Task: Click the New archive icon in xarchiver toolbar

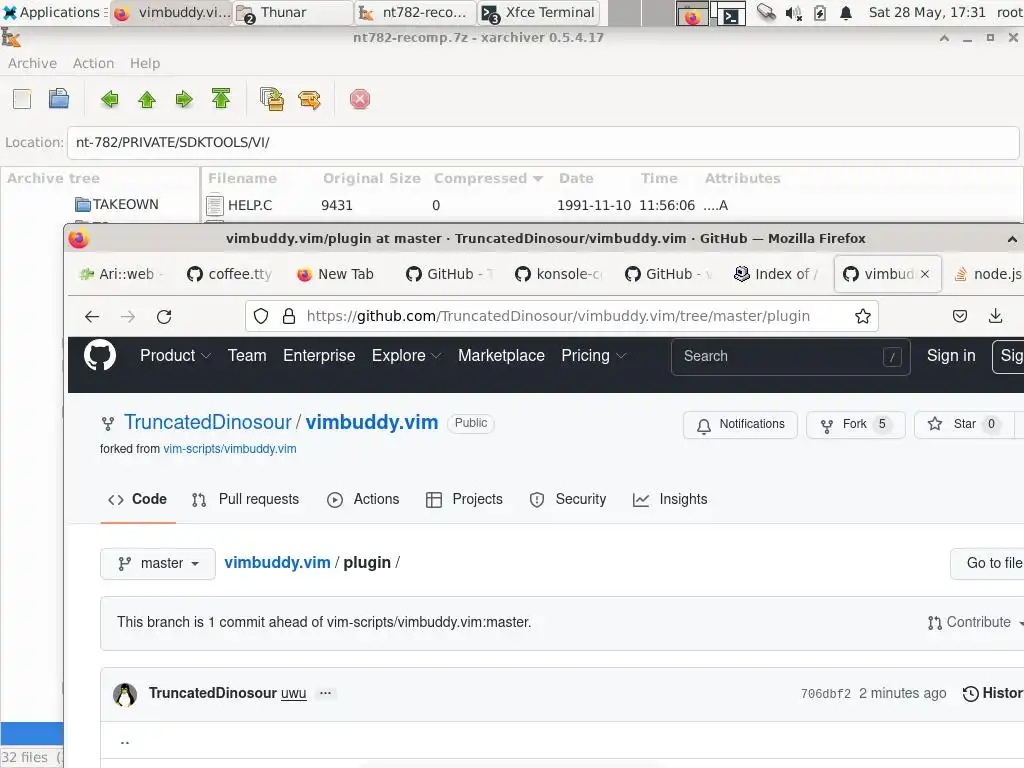Action: [22, 99]
